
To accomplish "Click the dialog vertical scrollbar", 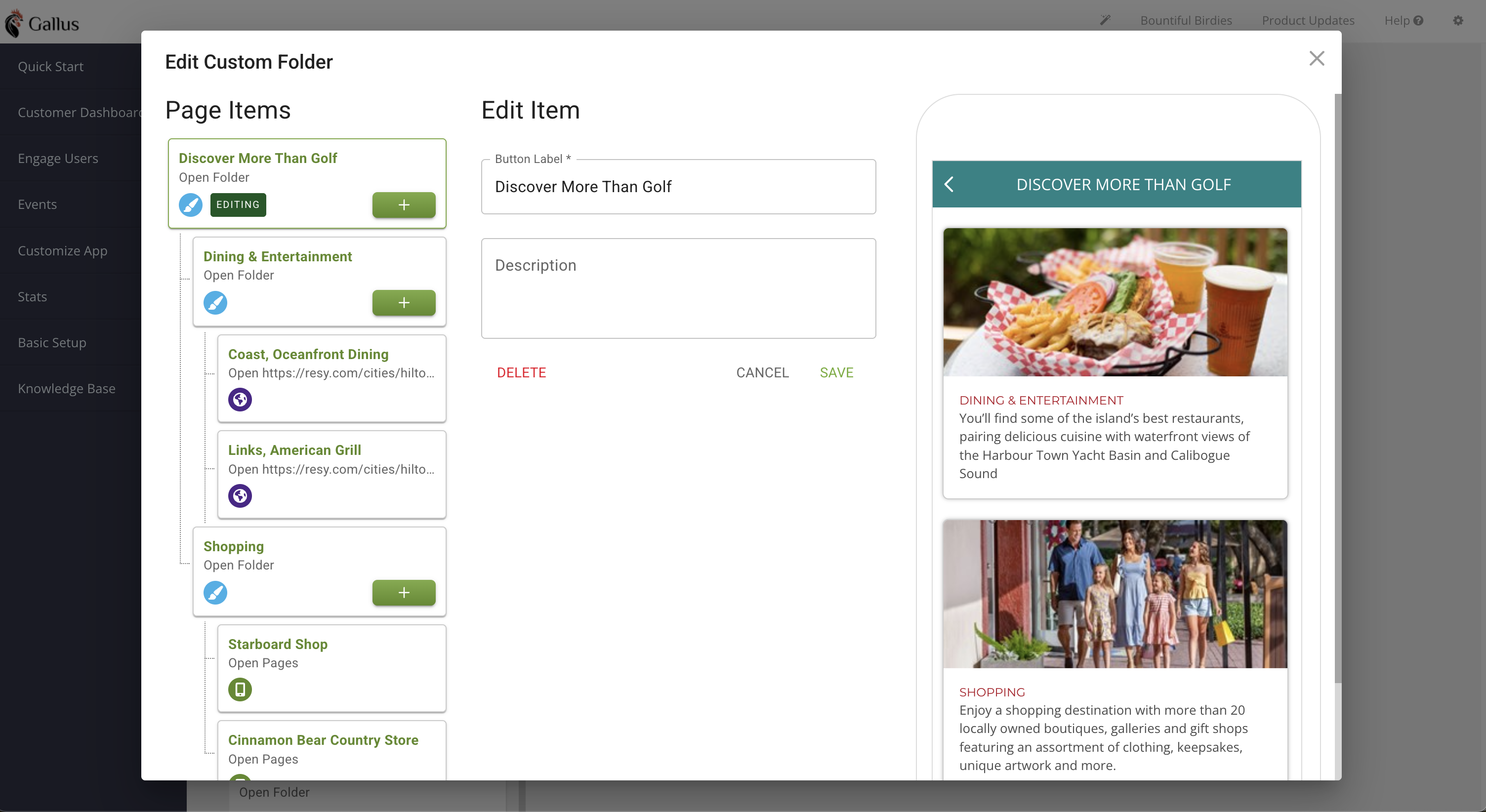I will pyautogui.click(x=1338, y=388).
